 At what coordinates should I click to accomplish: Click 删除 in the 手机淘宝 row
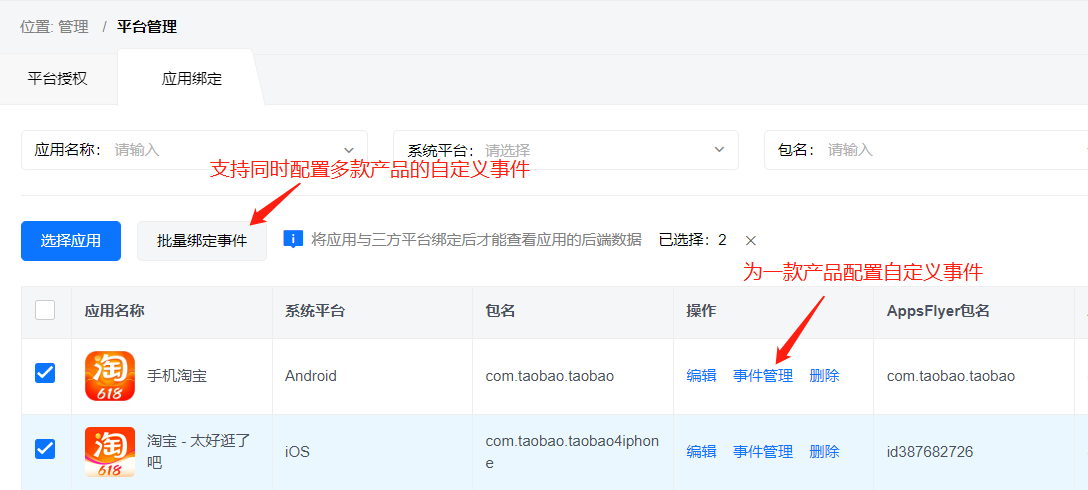(824, 376)
